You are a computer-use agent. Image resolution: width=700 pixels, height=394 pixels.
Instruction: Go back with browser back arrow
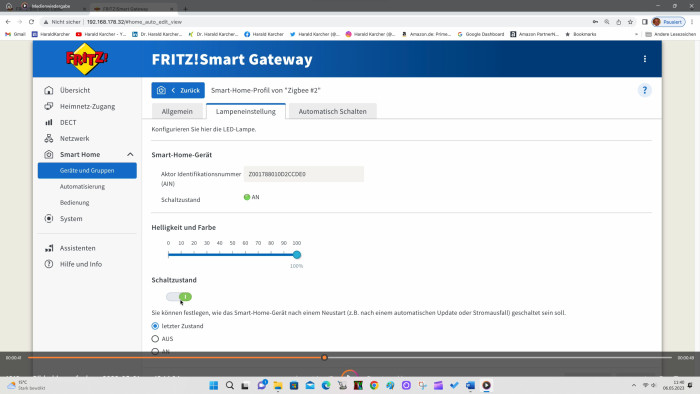tap(8, 21)
